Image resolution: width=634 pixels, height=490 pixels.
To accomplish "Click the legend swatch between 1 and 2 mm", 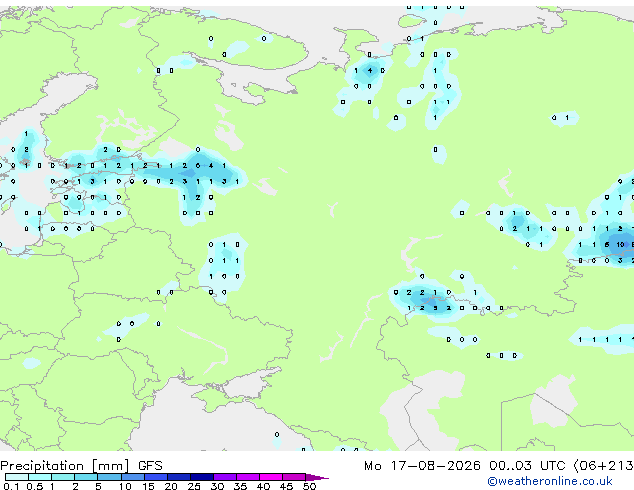I will [x=63, y=477].
